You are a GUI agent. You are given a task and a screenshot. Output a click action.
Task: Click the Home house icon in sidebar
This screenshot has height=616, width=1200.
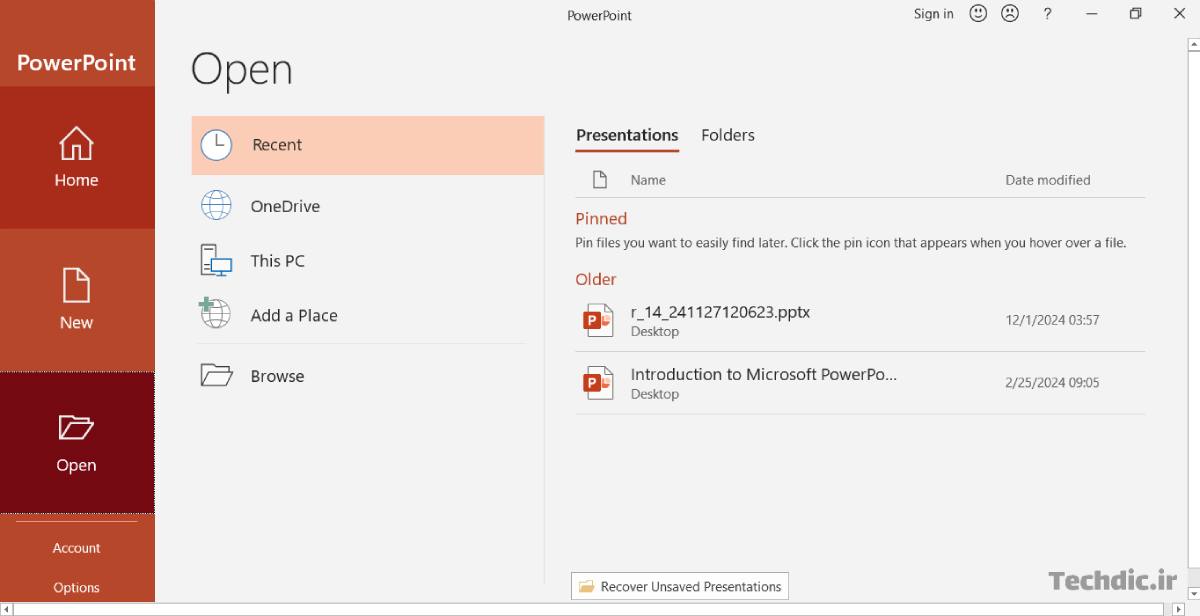click(x=76, y=144)
